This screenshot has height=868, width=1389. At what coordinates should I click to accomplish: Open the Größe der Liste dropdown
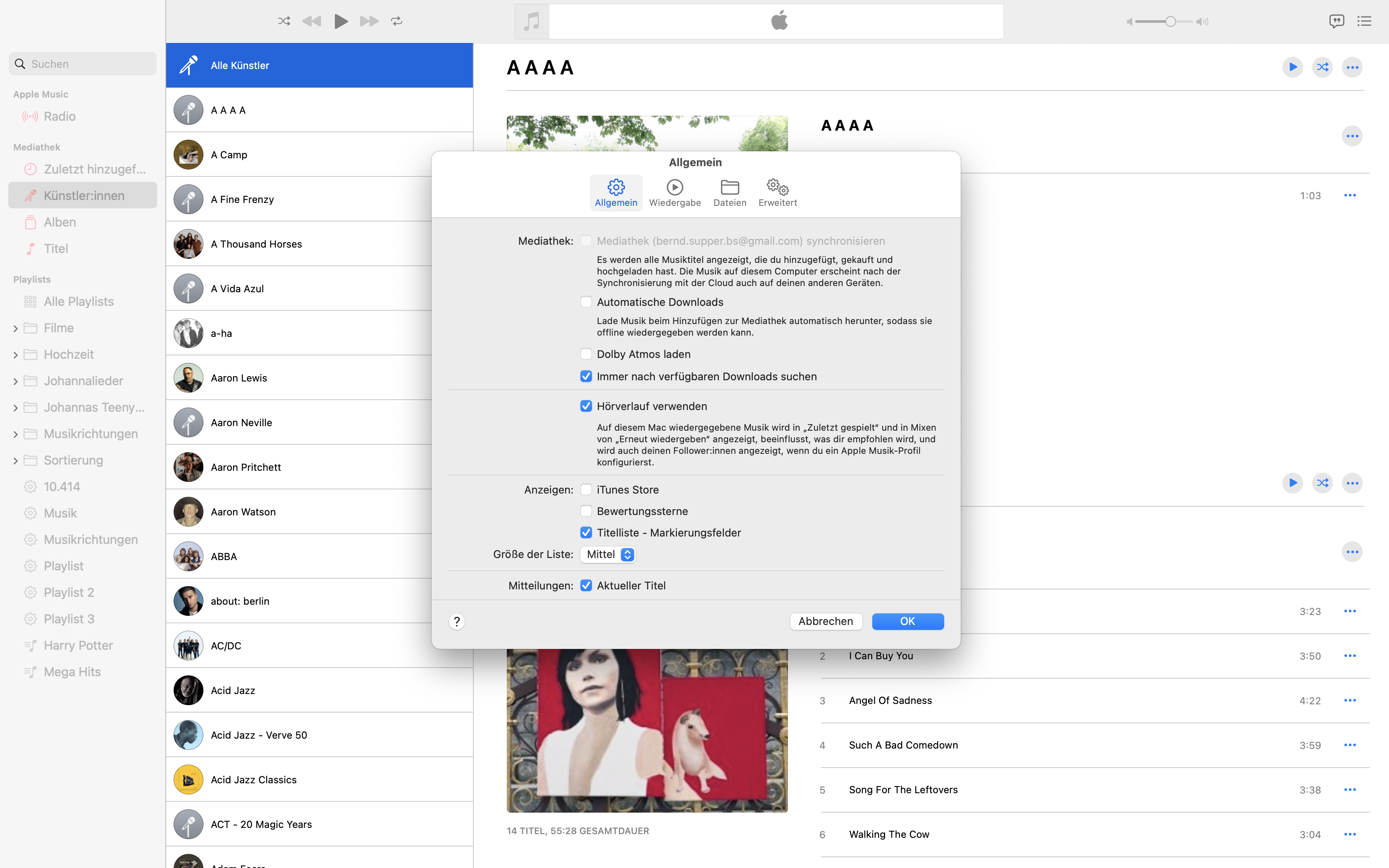pos(608,555)
